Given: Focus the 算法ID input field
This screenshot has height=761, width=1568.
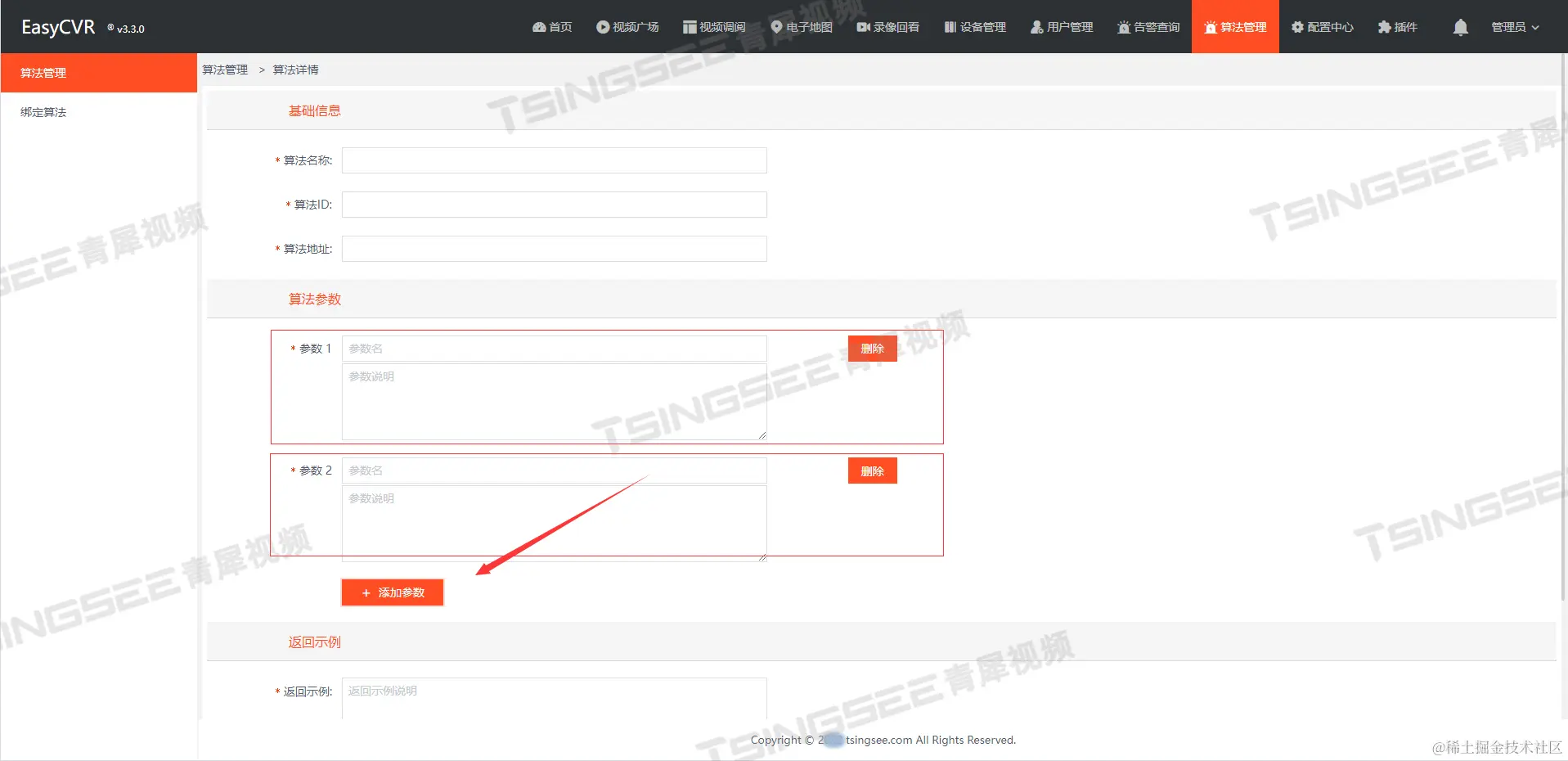Looking at the screenshot, I should pos(554,205).
